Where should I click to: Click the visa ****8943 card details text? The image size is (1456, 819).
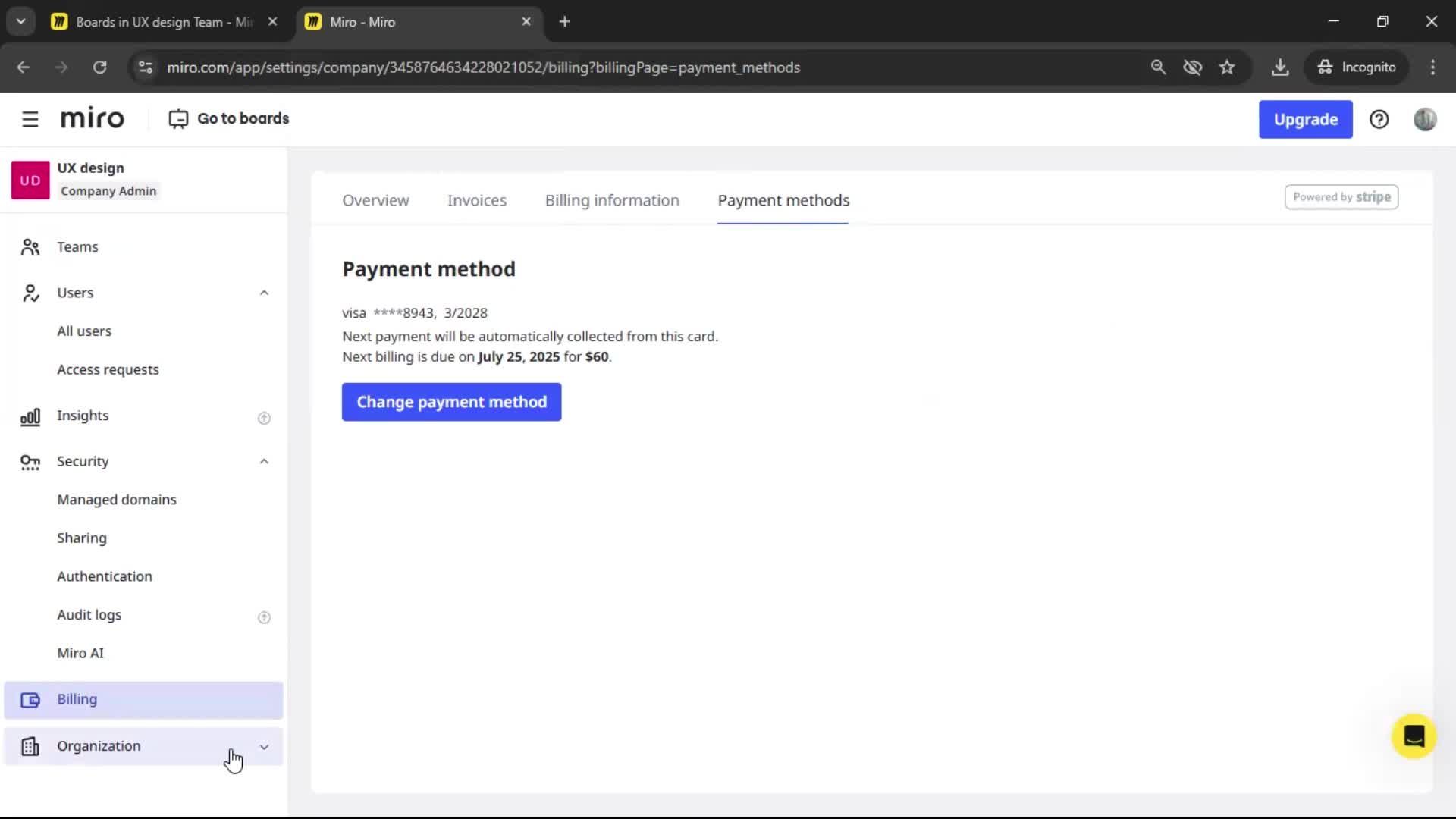[x=414, y=313]
